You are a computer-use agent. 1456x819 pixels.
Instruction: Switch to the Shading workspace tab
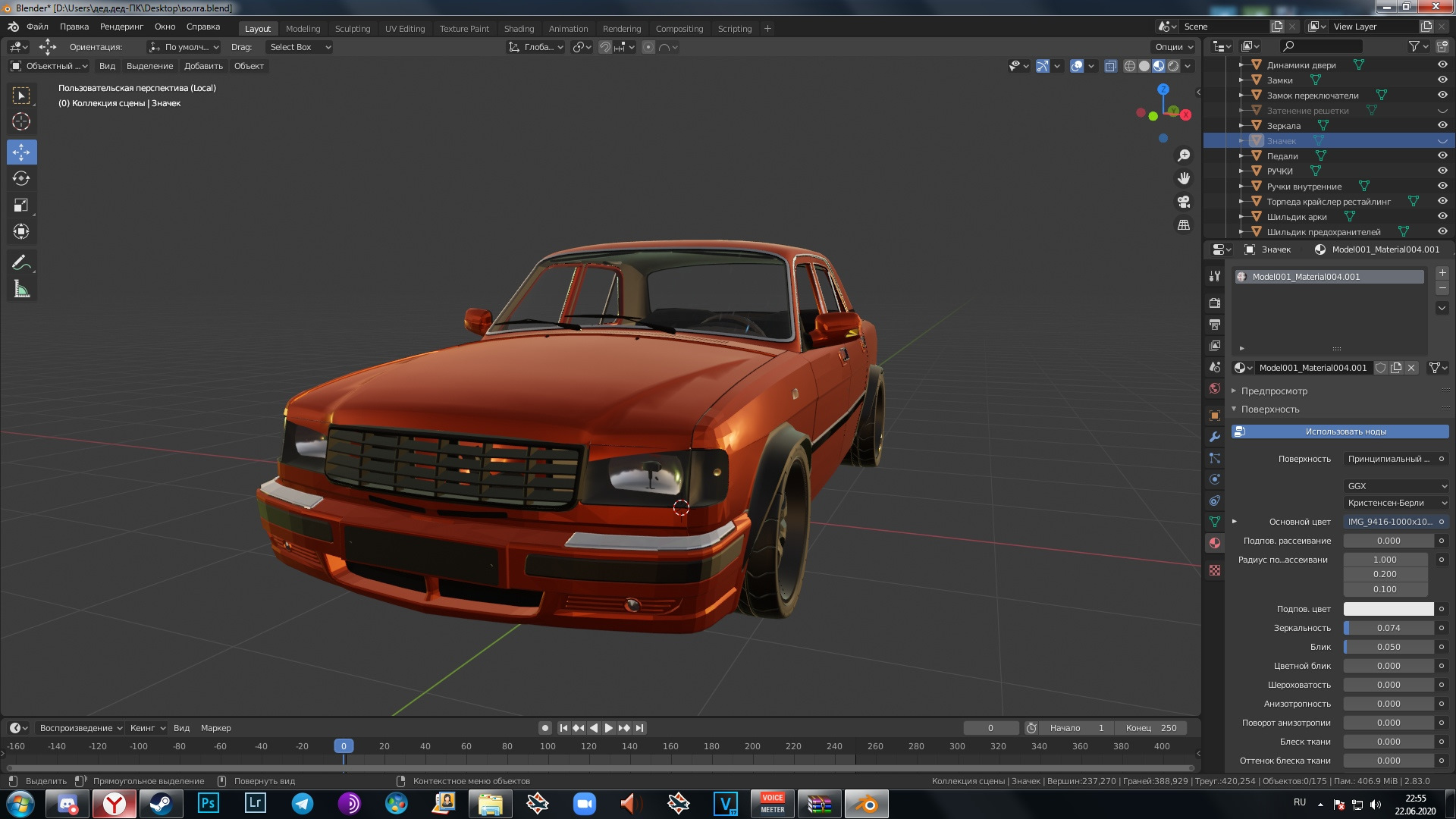519,29
